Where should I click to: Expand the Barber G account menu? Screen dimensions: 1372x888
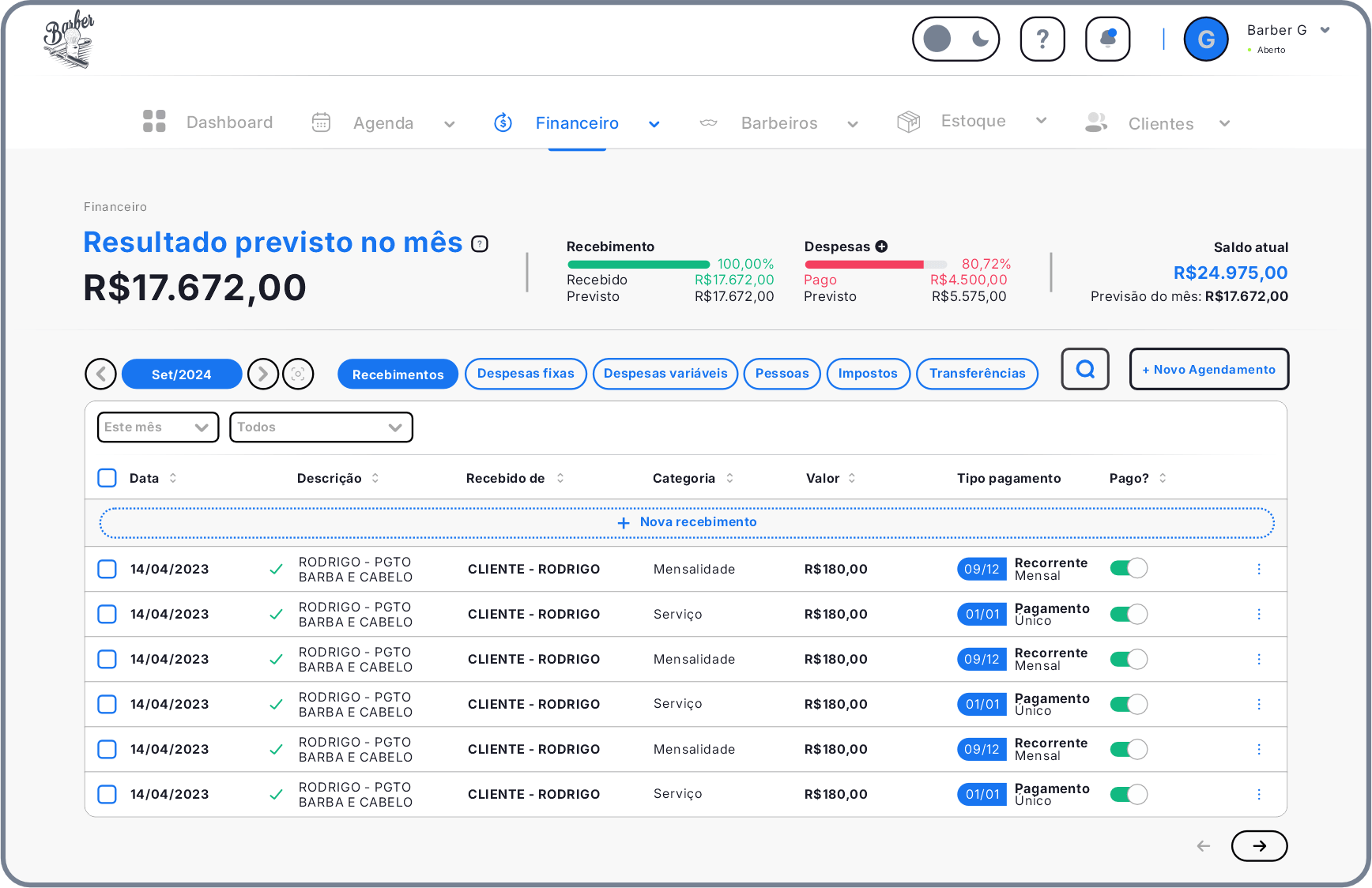click(1325, 31)
